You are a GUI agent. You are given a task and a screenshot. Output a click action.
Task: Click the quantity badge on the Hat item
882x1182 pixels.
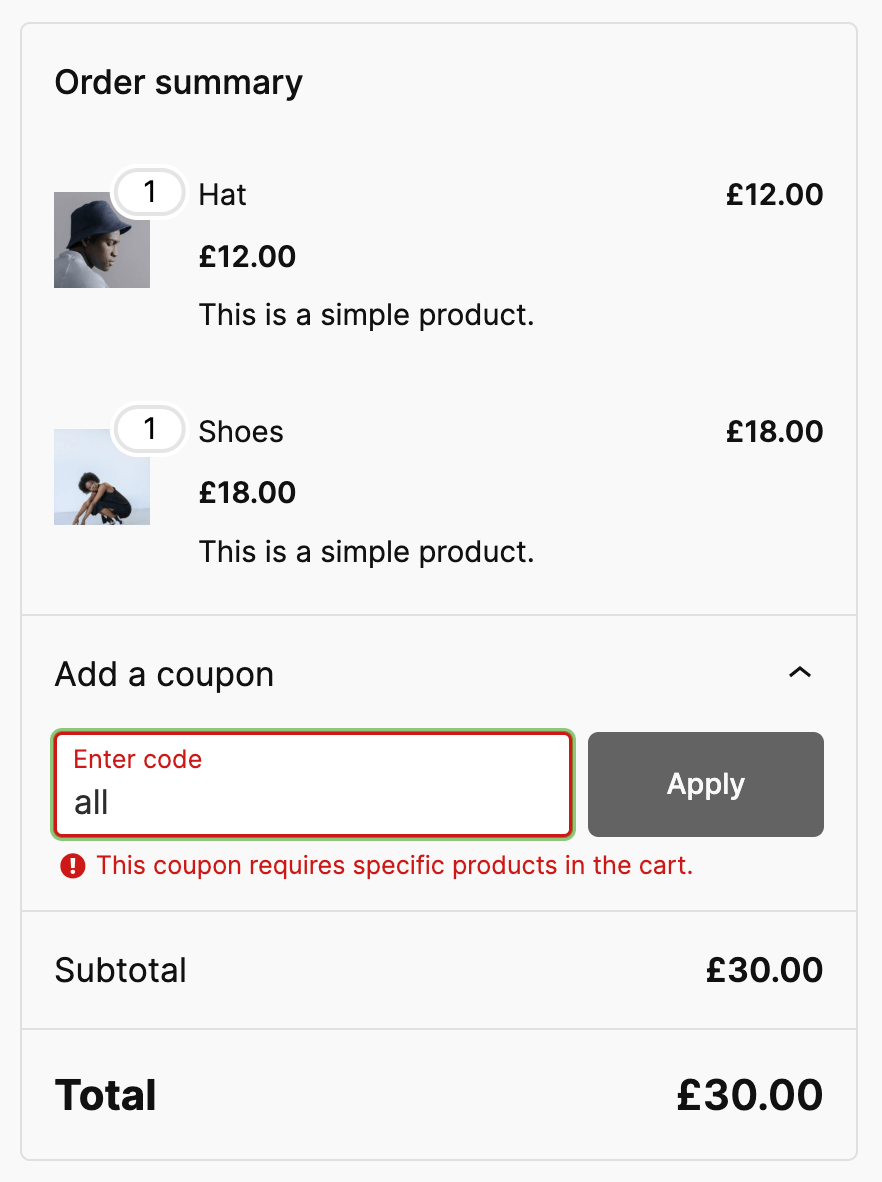(149, 192)
